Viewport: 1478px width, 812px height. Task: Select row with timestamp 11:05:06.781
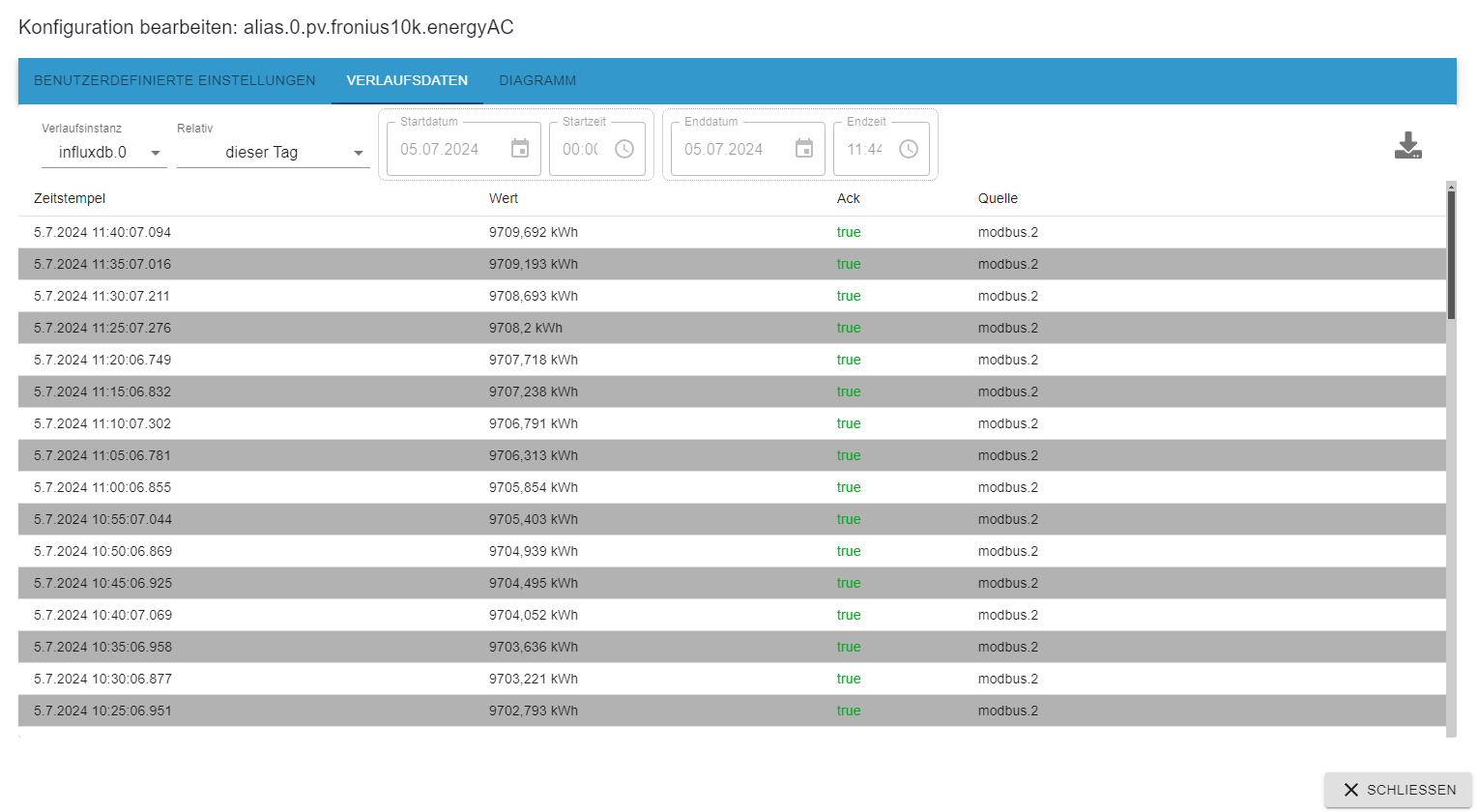click(732, 455)
